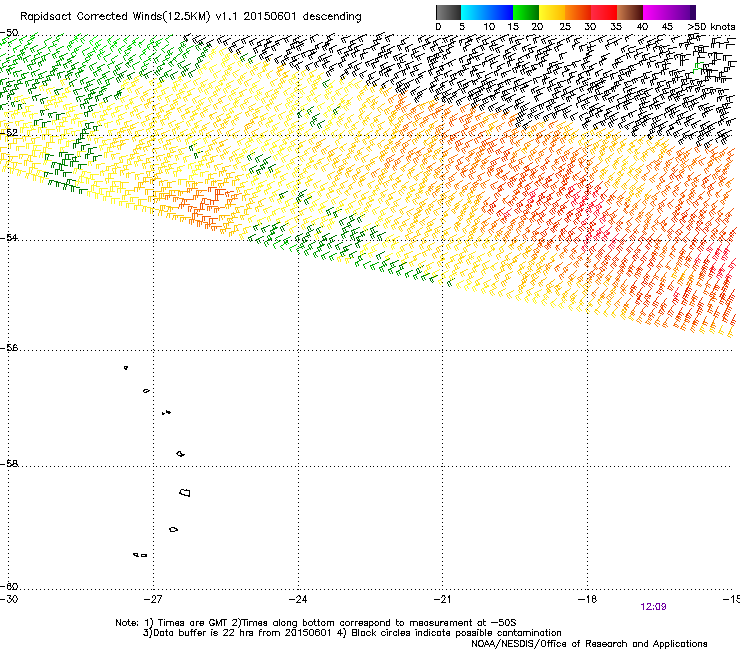Click the '>50 knots' legend label

[711, 26]
